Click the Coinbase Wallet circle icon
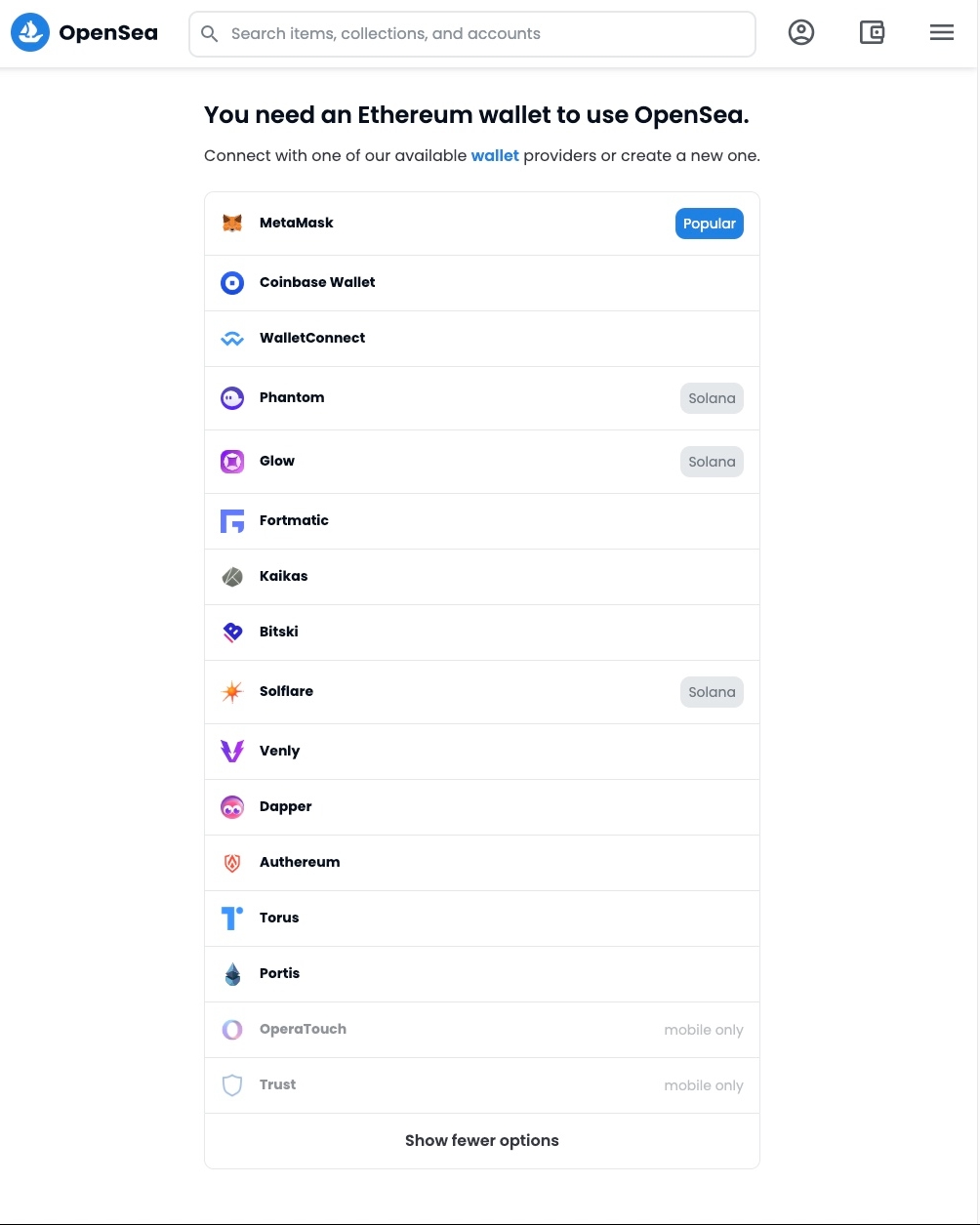This screenshot has width=980, height=1225. pyautogui.click(x=232, y=283)
